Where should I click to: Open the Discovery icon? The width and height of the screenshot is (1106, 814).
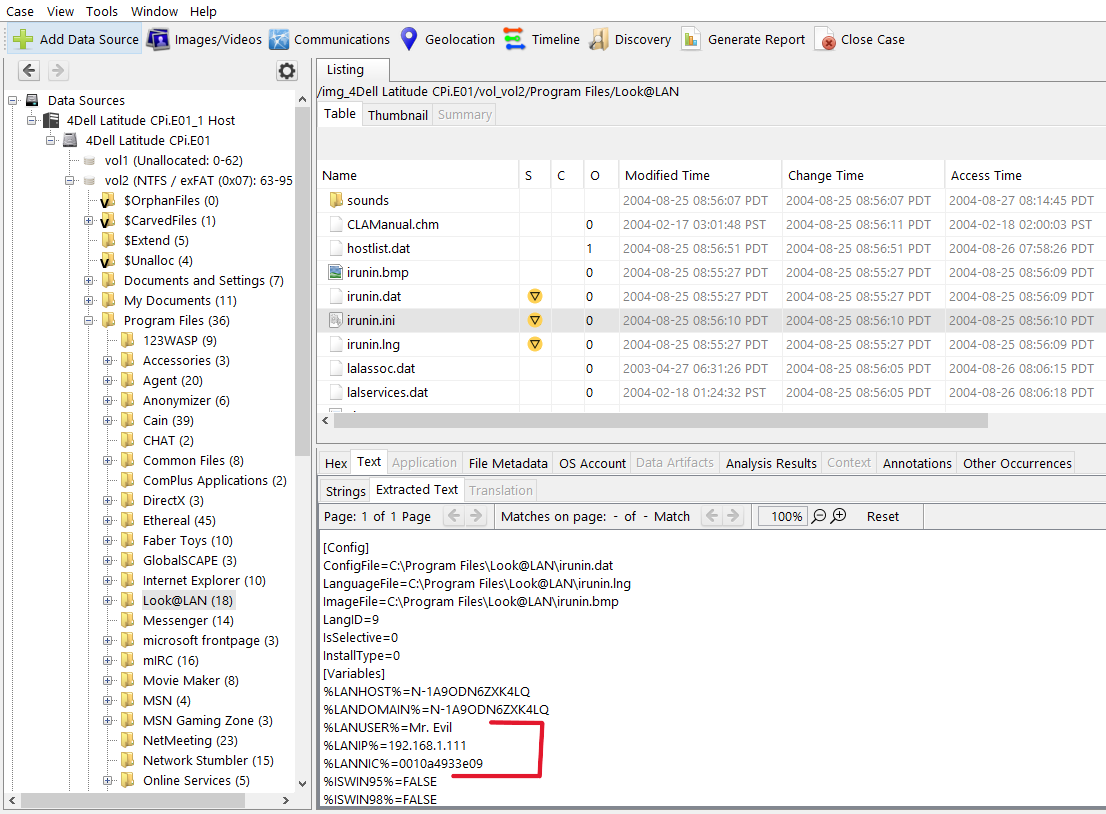598,40
